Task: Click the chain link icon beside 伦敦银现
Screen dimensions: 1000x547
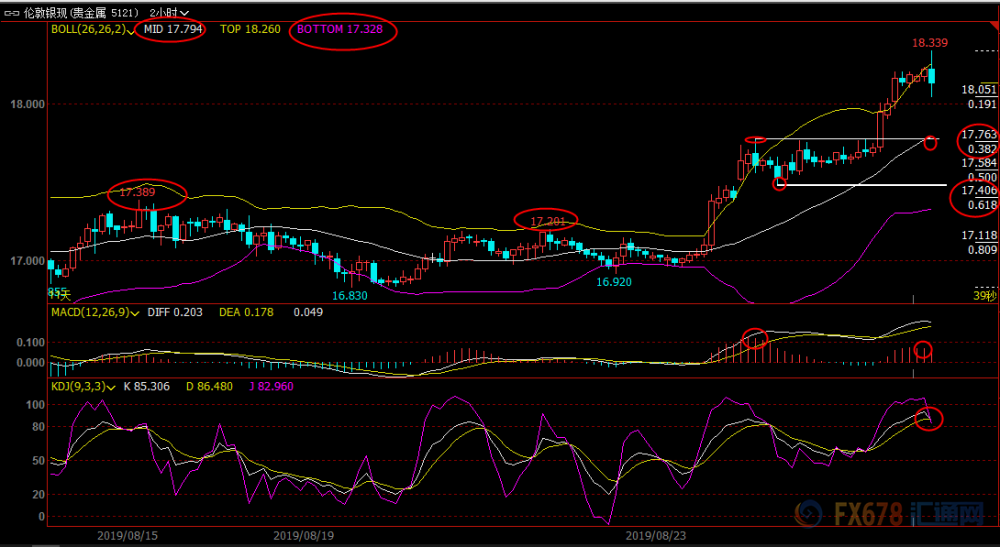Action: (13, 12)
